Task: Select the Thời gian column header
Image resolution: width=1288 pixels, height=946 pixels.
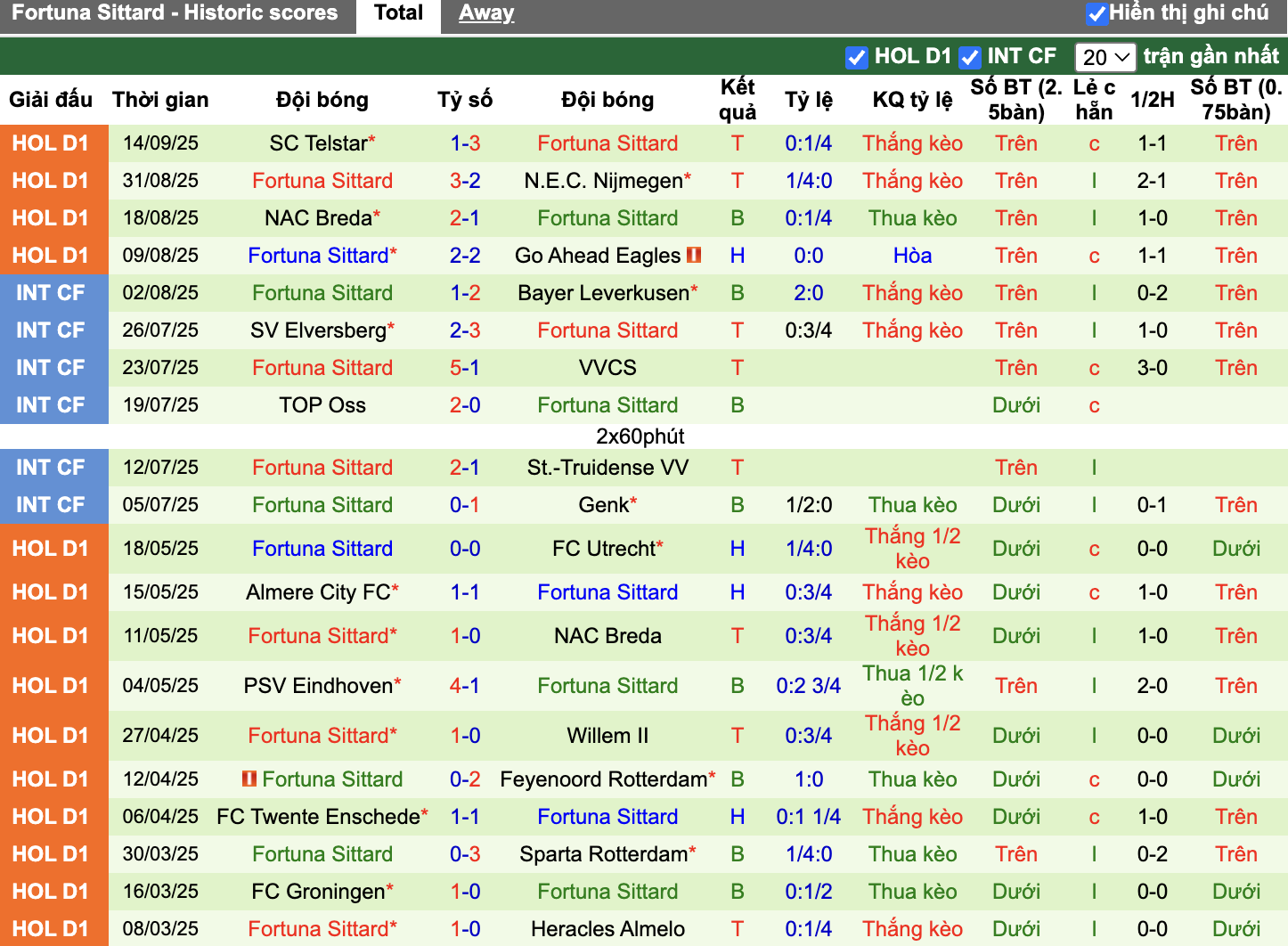Action: click(160, 100)
